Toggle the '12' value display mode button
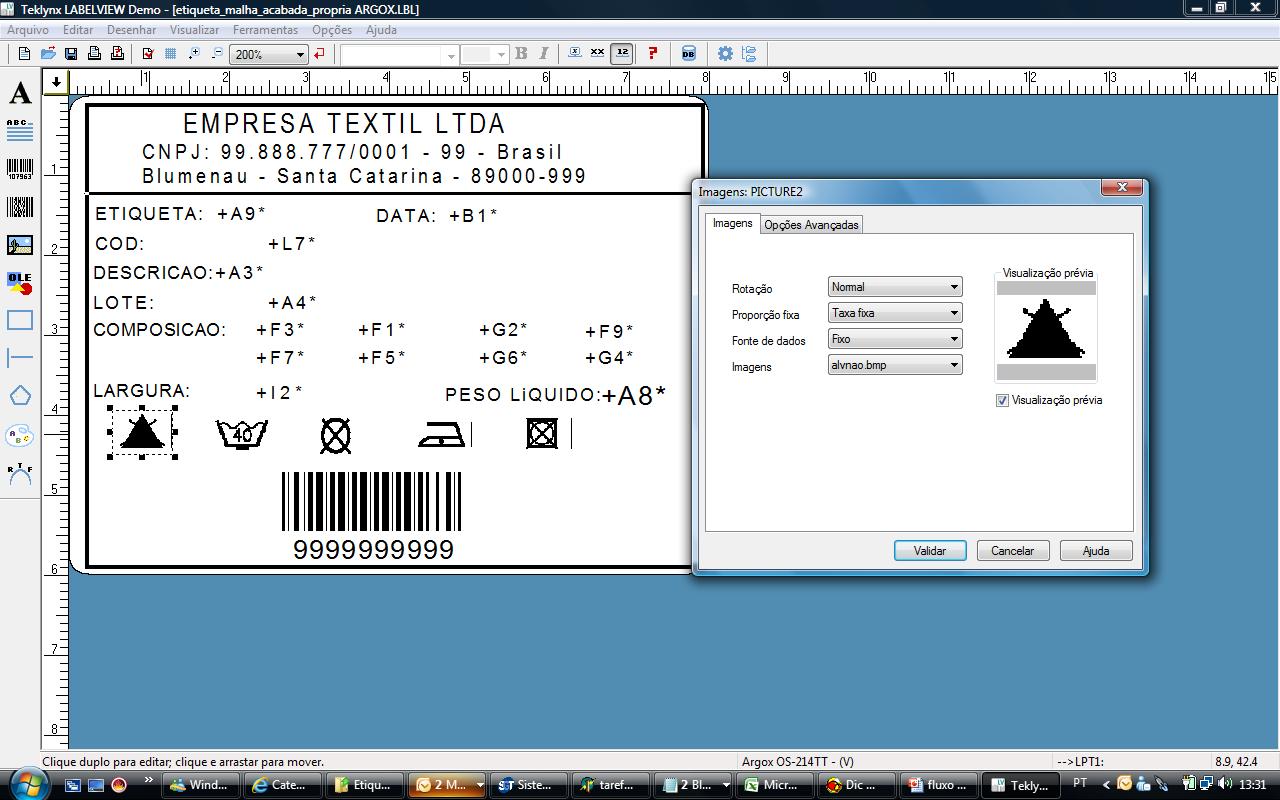This screenshot has height=800, width=1280. [622, 53]
